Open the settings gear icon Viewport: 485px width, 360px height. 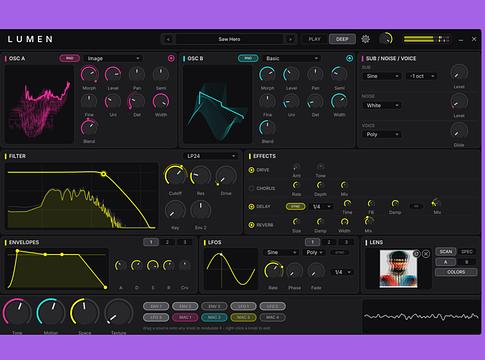point(365,39)
